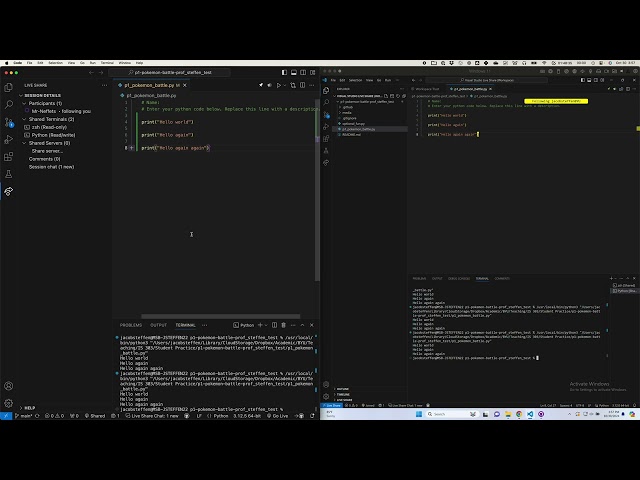Switch to PROBLEMS tab in left panel
The image size is (640, 480).
[x=131, y=325]
